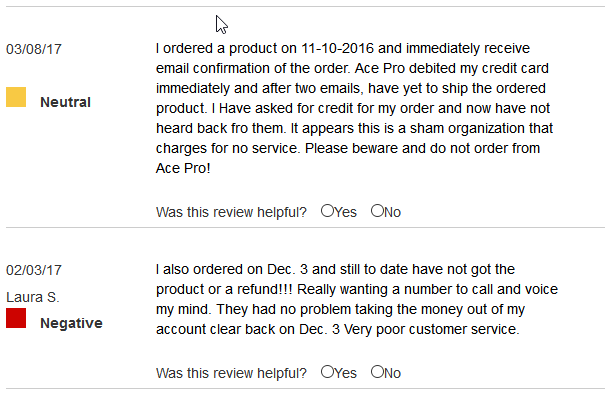Image resolution: width=612 pixels, height=394 pixels.
Task: Click the review text about Dec. 3 order
Action: pos(357,299)
